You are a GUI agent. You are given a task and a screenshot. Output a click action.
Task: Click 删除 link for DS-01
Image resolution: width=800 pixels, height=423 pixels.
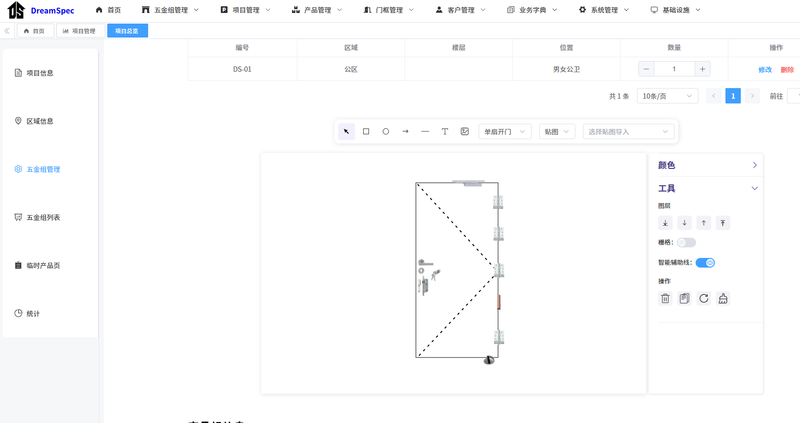click(787, 69)
